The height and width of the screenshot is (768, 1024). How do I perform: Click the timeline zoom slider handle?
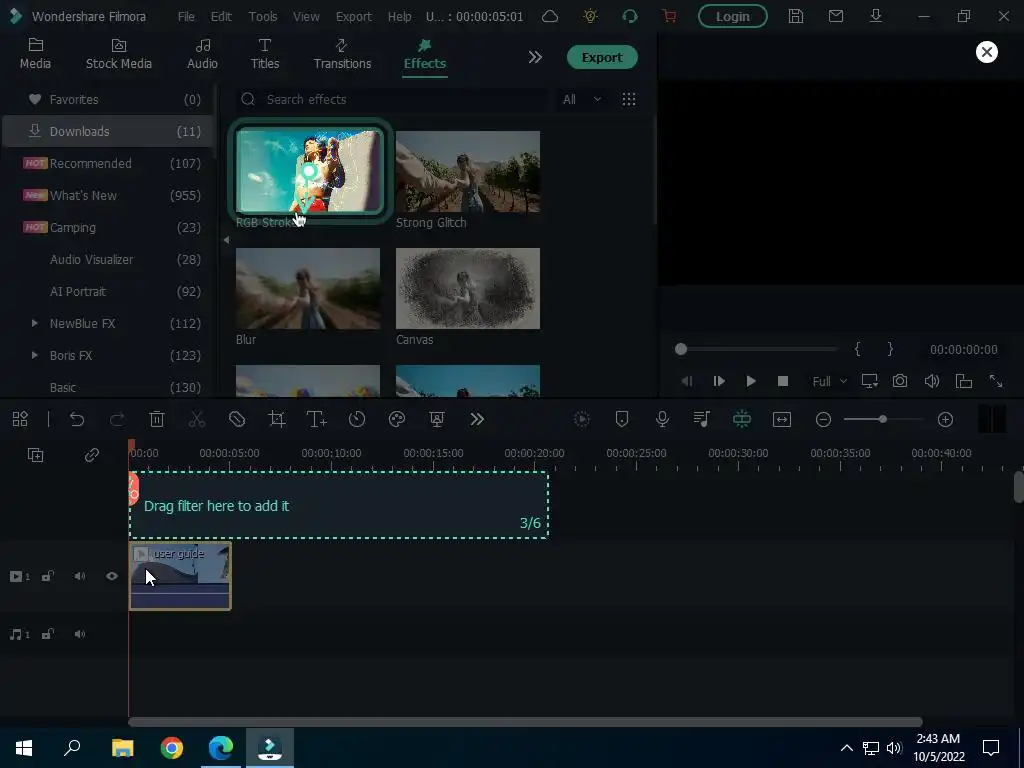click(x=883, y=419)
